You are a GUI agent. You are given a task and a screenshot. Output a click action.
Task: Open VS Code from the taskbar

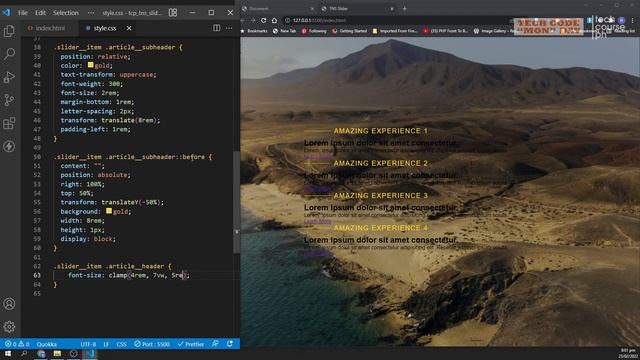pos(90,353)
